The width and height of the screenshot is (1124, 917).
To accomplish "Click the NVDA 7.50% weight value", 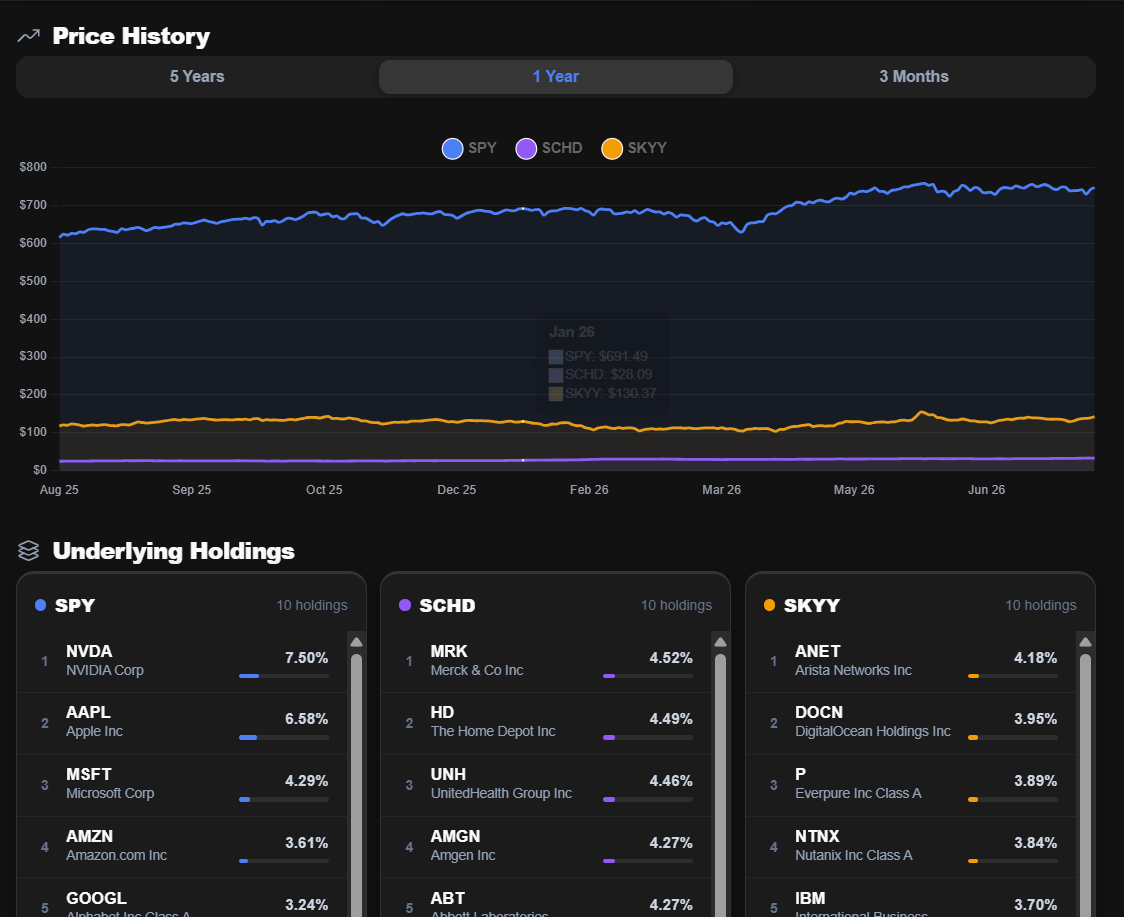I will (x=306, y=657).
